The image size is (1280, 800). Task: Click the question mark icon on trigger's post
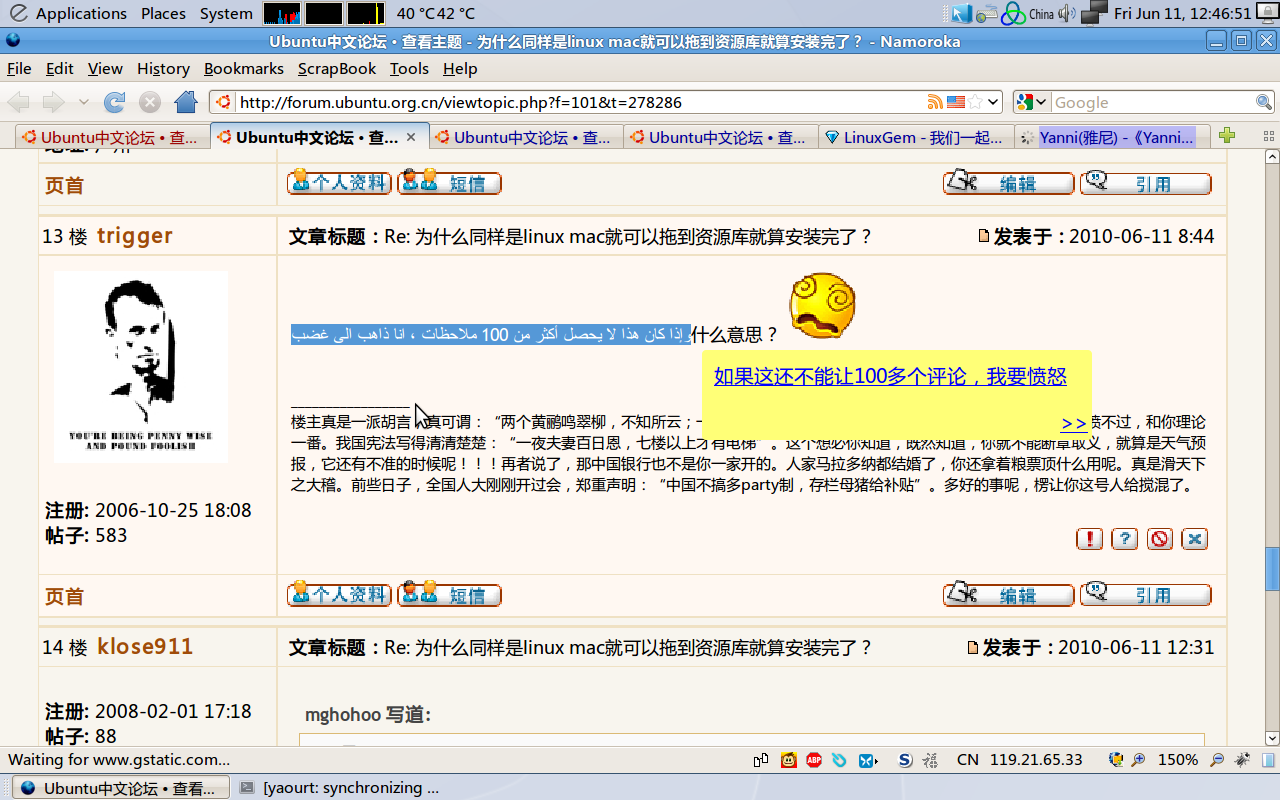(1125, 539)
